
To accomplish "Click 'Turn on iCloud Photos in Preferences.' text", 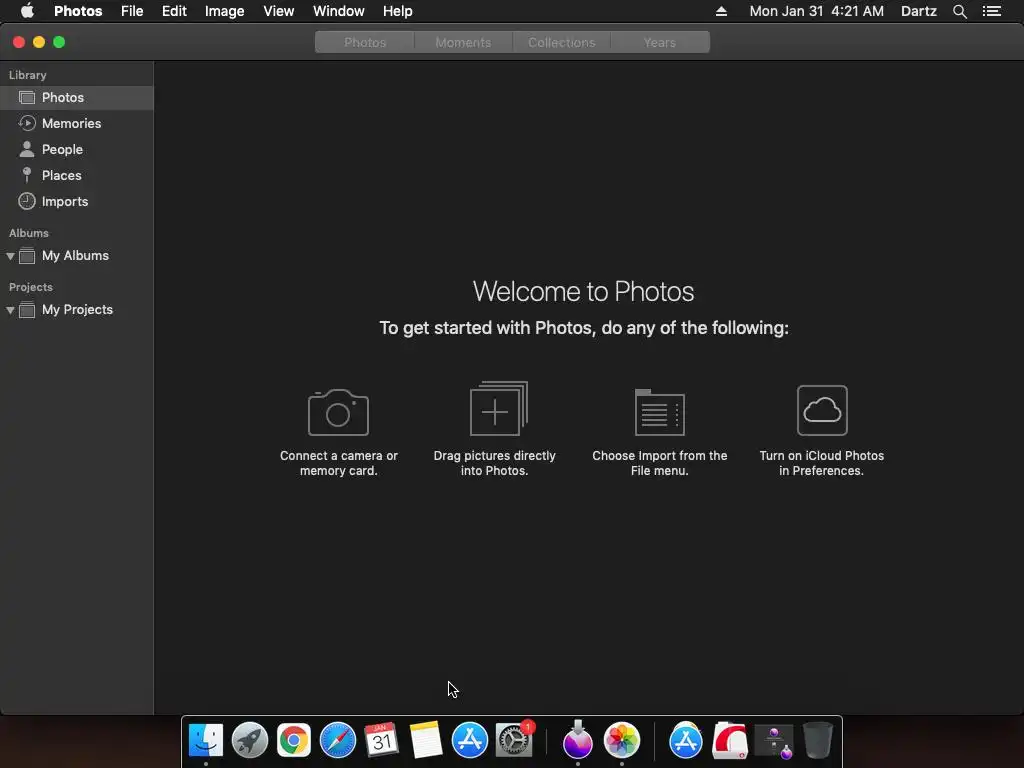I will (x=822, y=463).
